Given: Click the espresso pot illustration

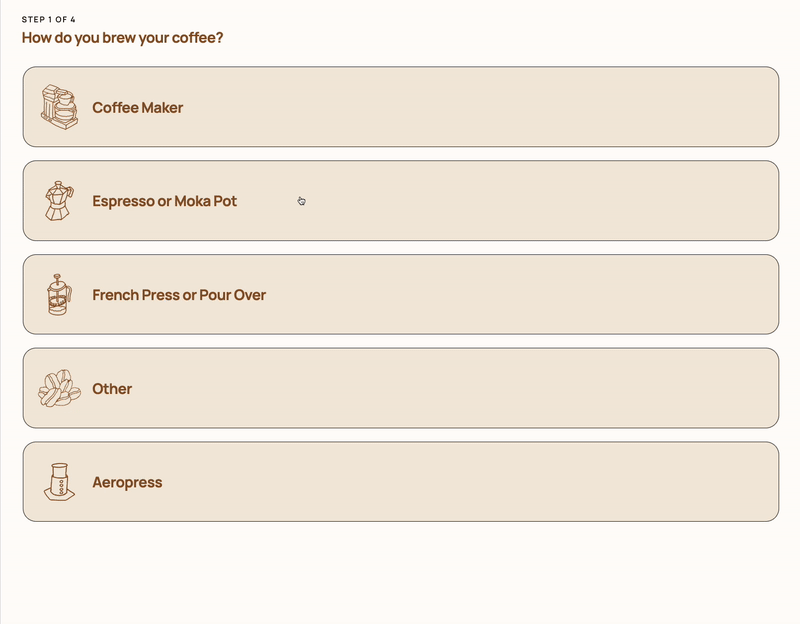Looking at the screenshot, I should [60, 200].
